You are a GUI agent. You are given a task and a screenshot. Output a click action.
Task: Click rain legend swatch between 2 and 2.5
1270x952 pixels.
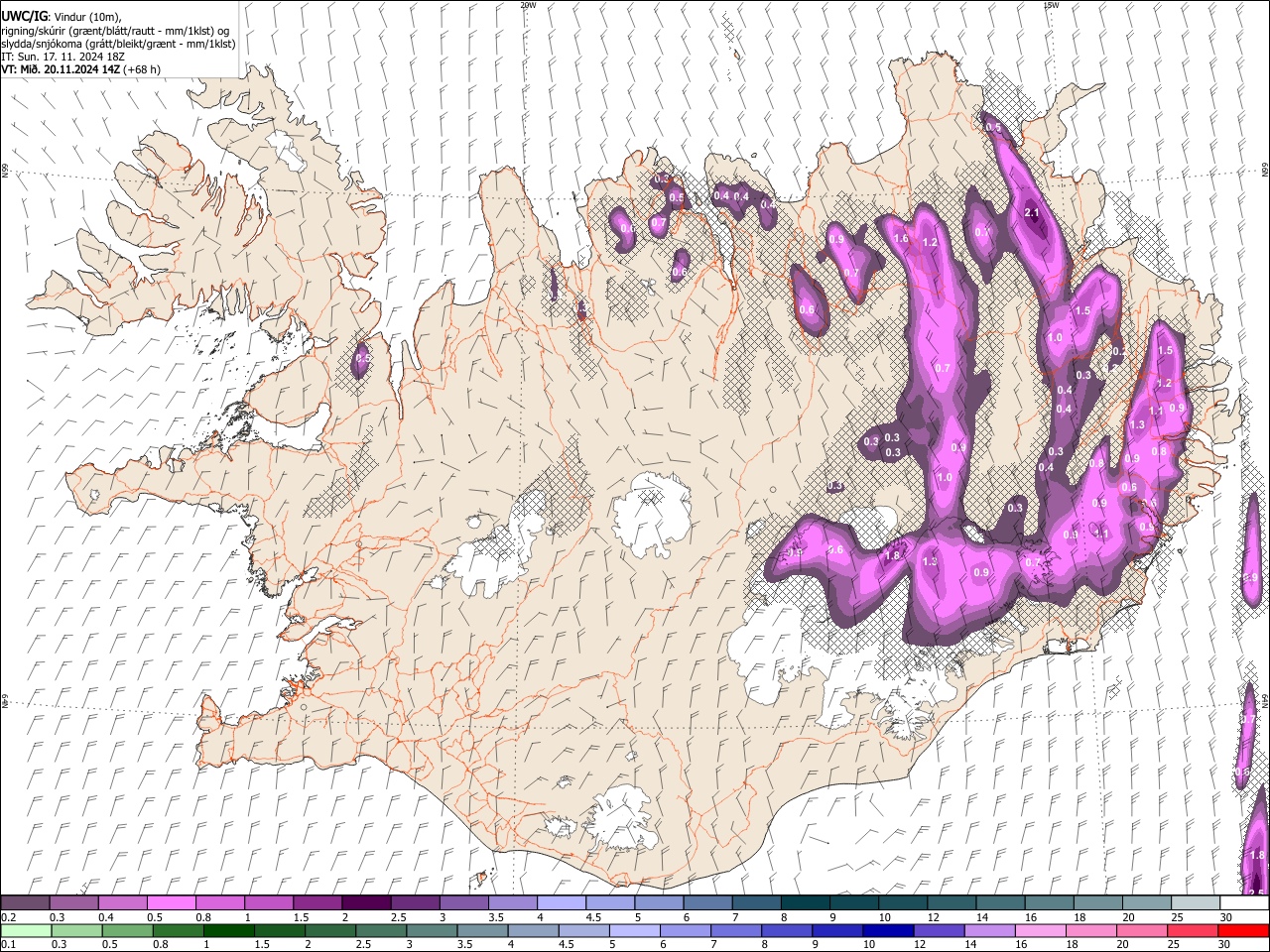click(329, 930)
